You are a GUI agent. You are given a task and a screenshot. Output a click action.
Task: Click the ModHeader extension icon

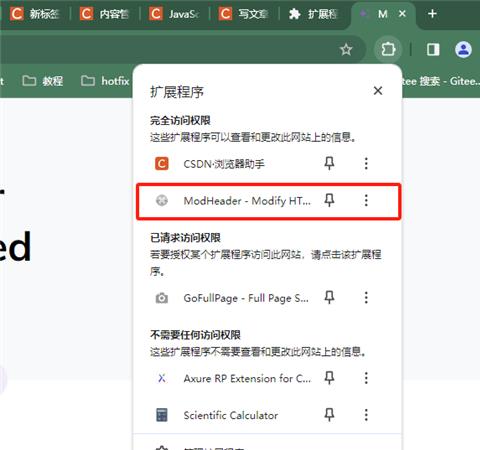(162, 201)
